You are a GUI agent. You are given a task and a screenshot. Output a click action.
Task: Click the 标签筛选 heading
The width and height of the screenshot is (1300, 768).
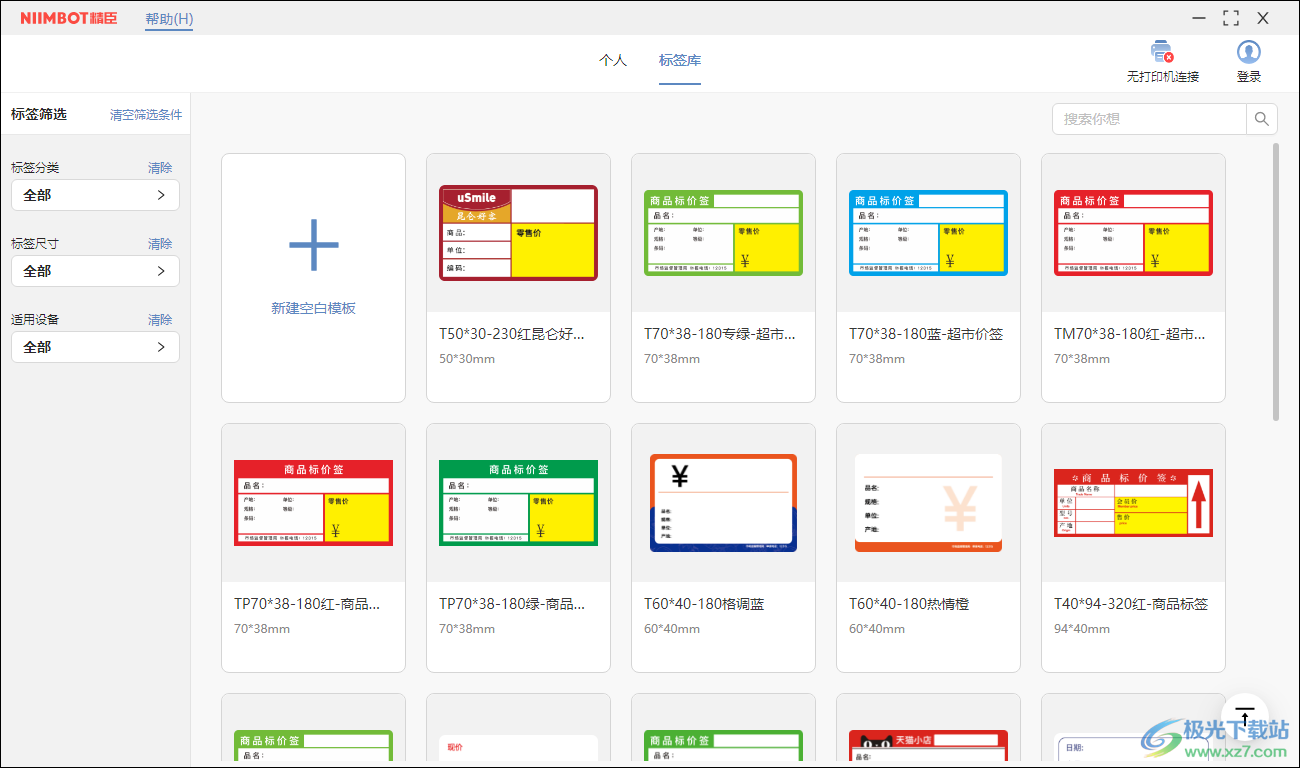[39, 114]
